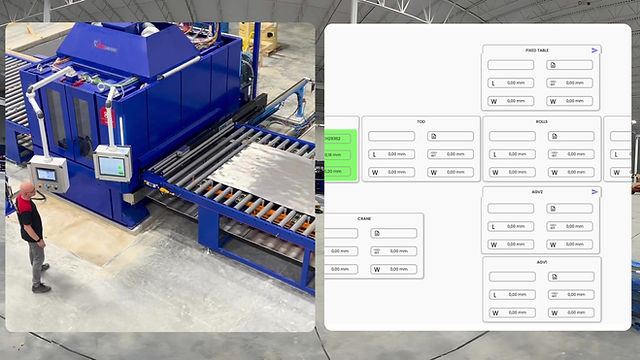This screenshot has width=640, height=360.
Task: Click the send arrow on AGV2 panel
Action: coord(595,192)
